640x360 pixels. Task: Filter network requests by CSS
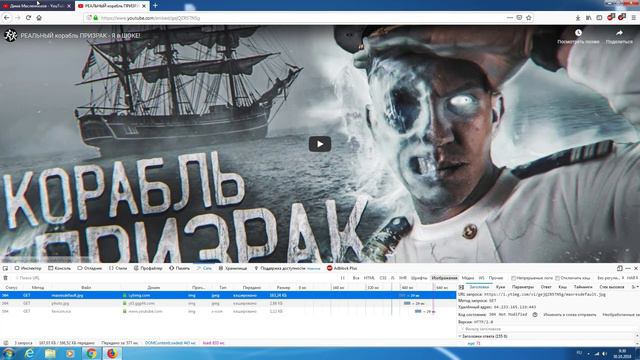click(383, 278)
